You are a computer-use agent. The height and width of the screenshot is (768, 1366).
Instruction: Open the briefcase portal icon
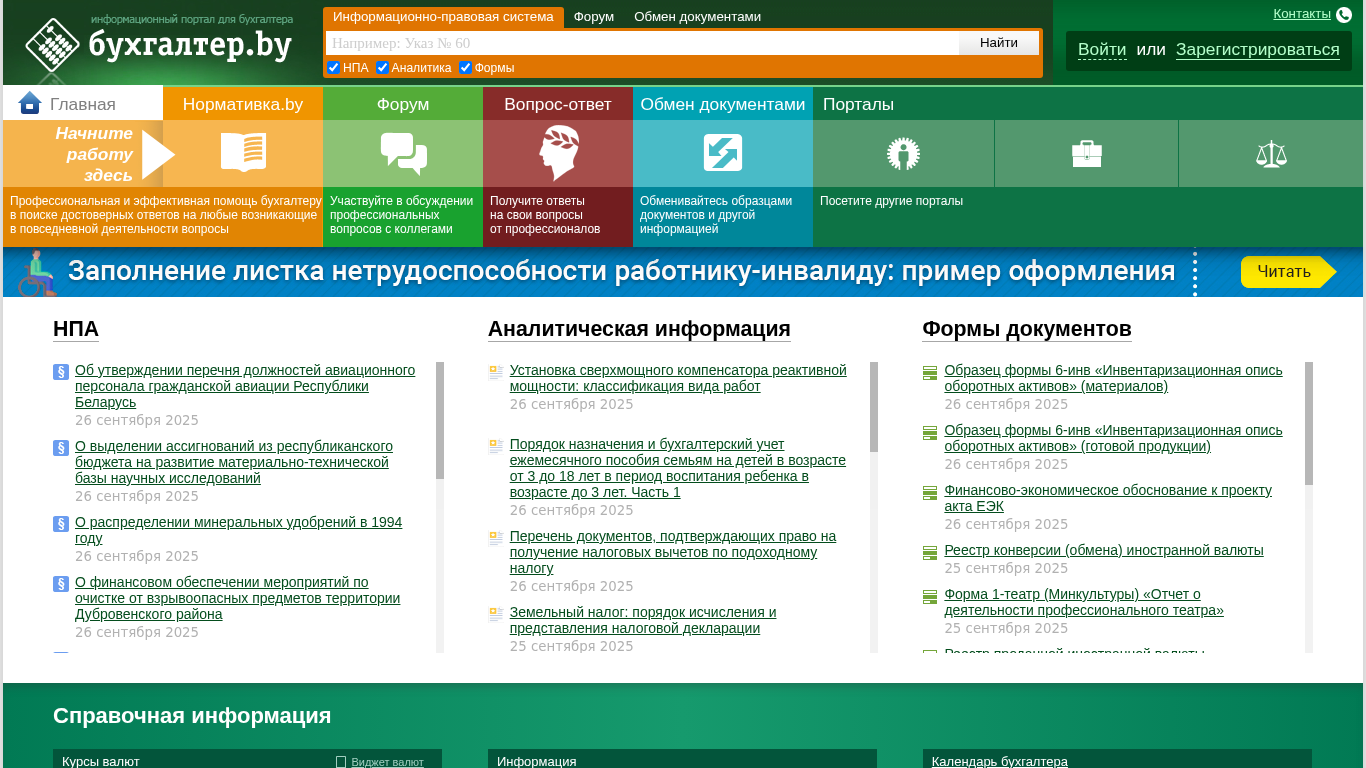(1086, 154)
